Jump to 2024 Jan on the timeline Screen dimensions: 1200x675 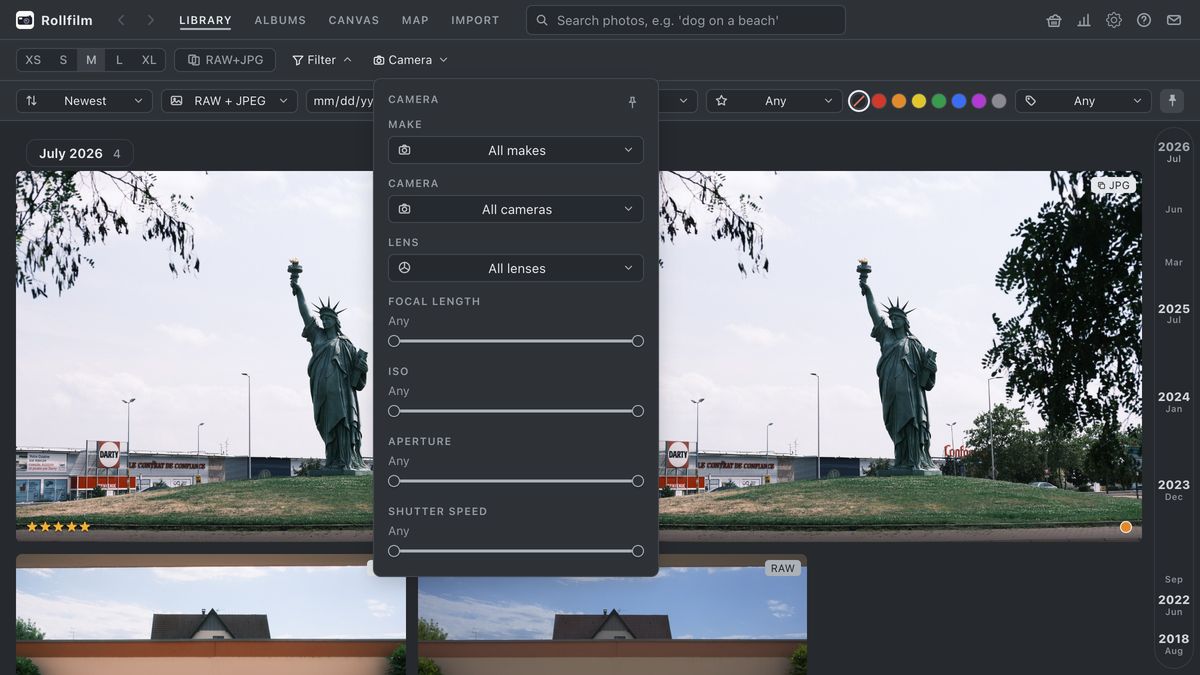pos(1174,402)
